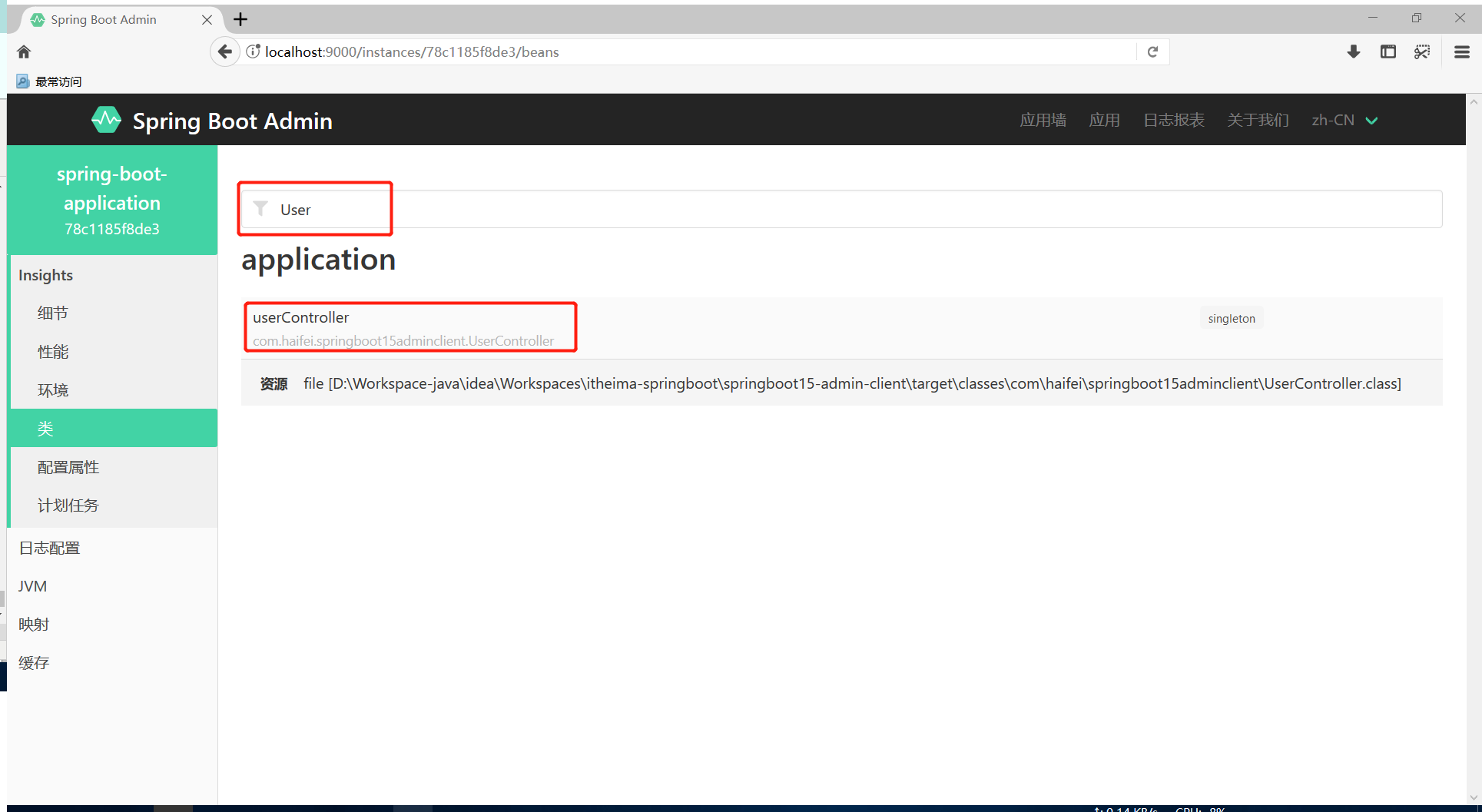Collapse the userController bean row

841,328
